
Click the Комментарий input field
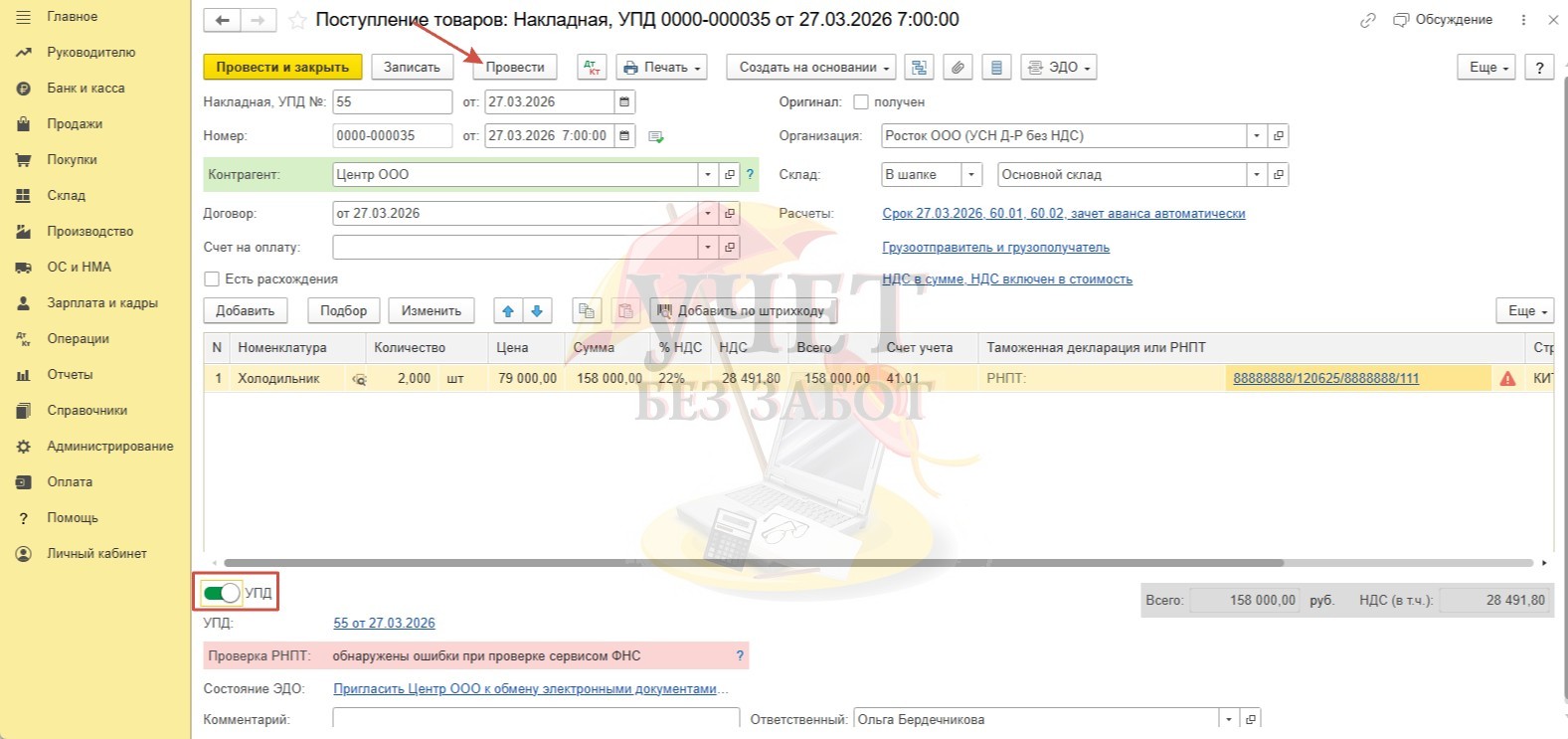(x=536, y=719)
